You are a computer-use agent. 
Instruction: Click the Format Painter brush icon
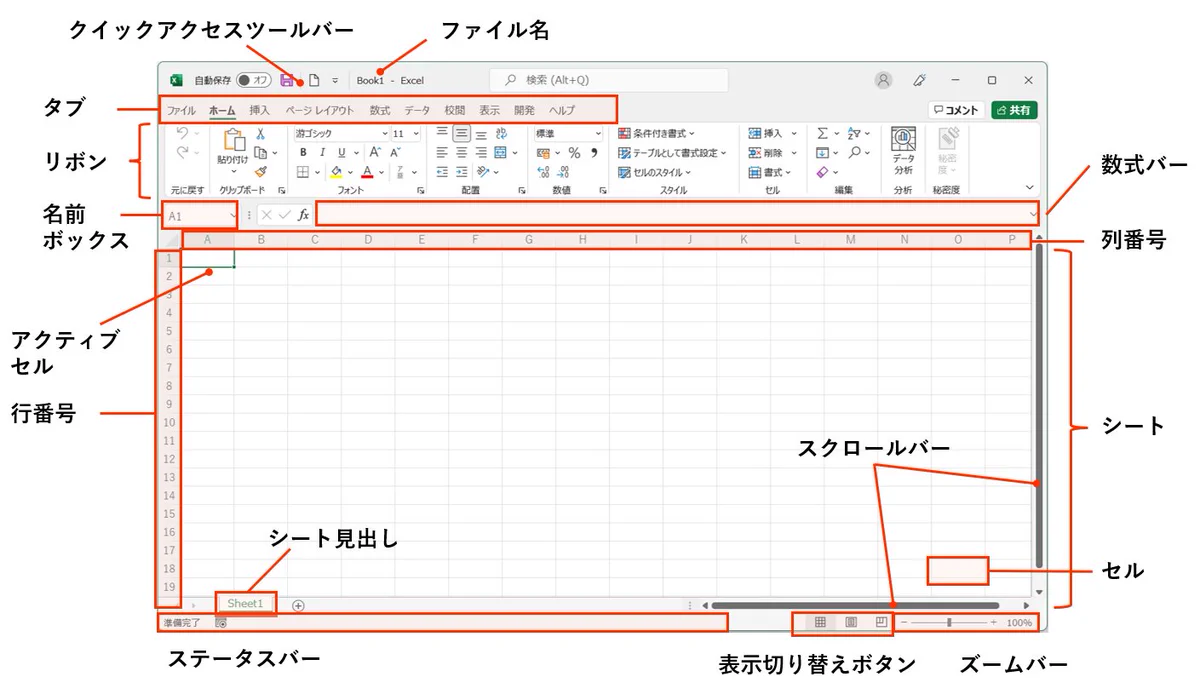pos(261,172)
